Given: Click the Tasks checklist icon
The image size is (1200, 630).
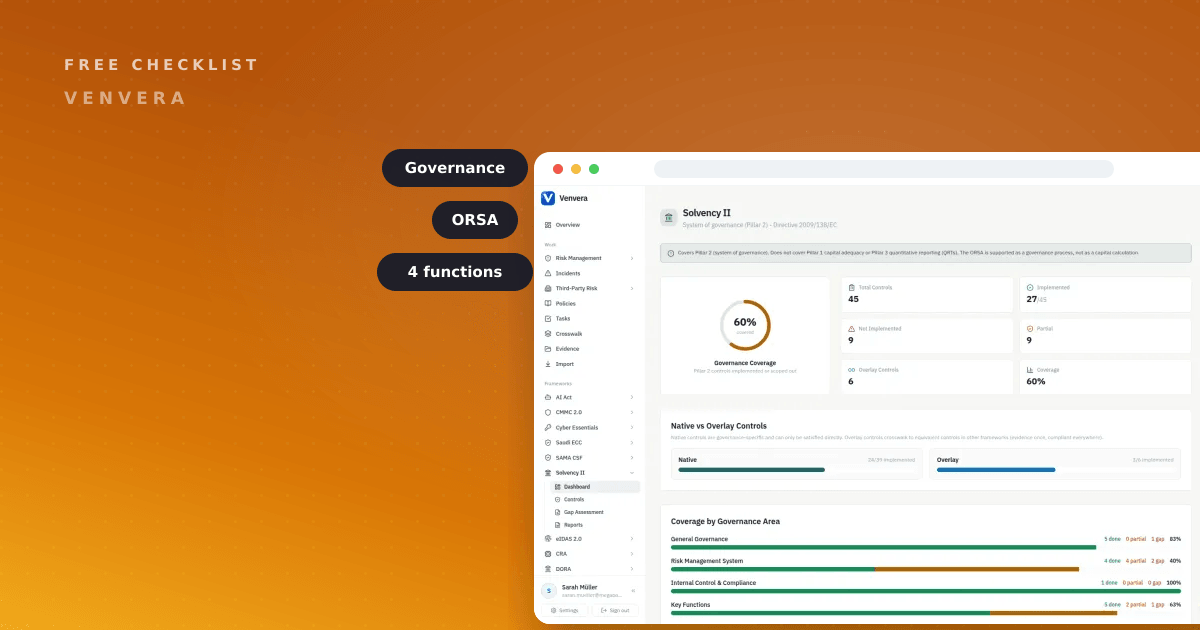Looking at the screenshot, I should (548, 318).
